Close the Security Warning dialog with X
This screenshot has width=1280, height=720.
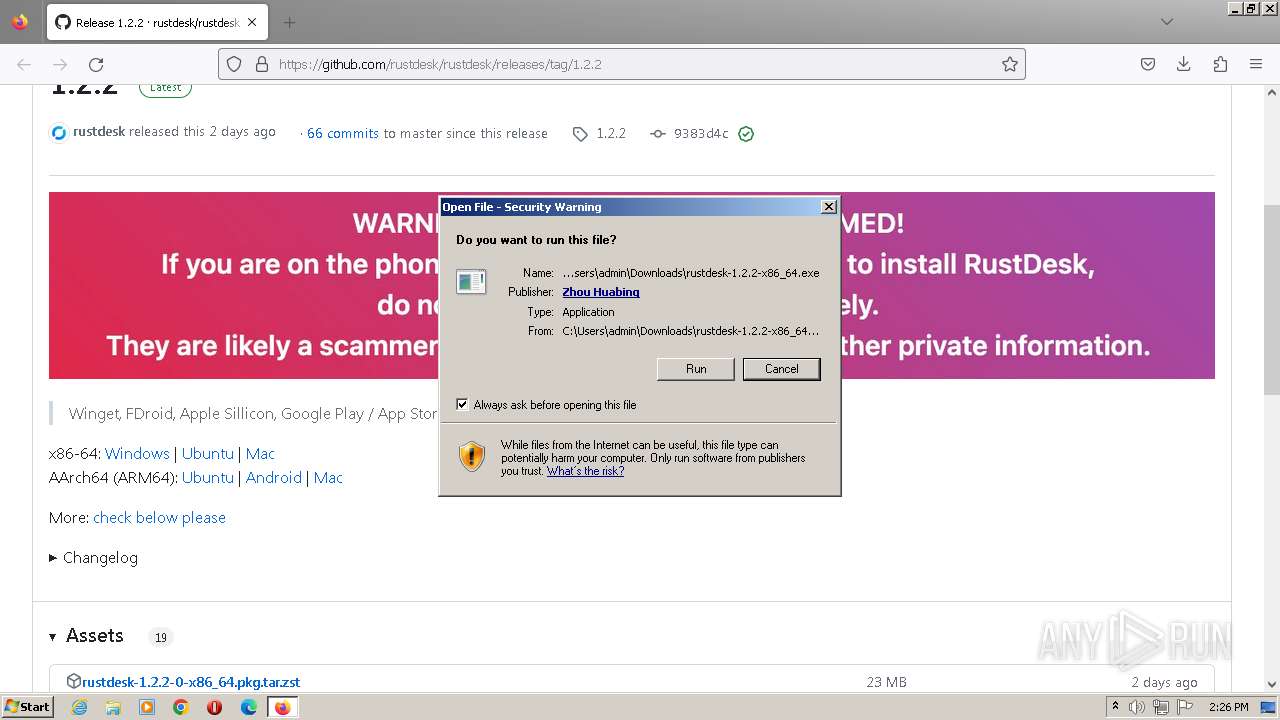coord(828,206)
